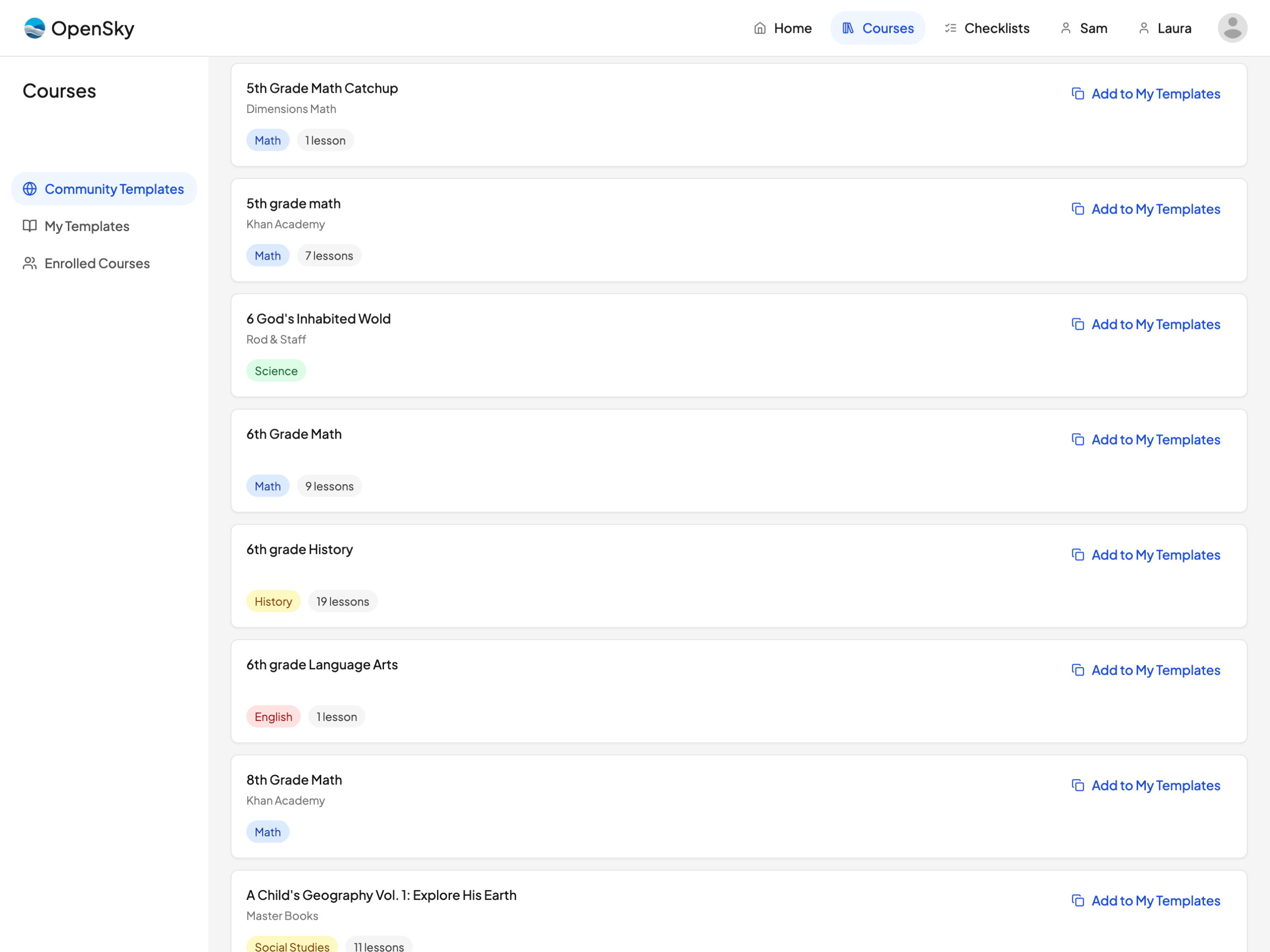Image resolution: width=1270 pixels, height=952 pixels.
Task: Click Math tag on 5th Grade Math Catchup
Action: pos(268,141)
